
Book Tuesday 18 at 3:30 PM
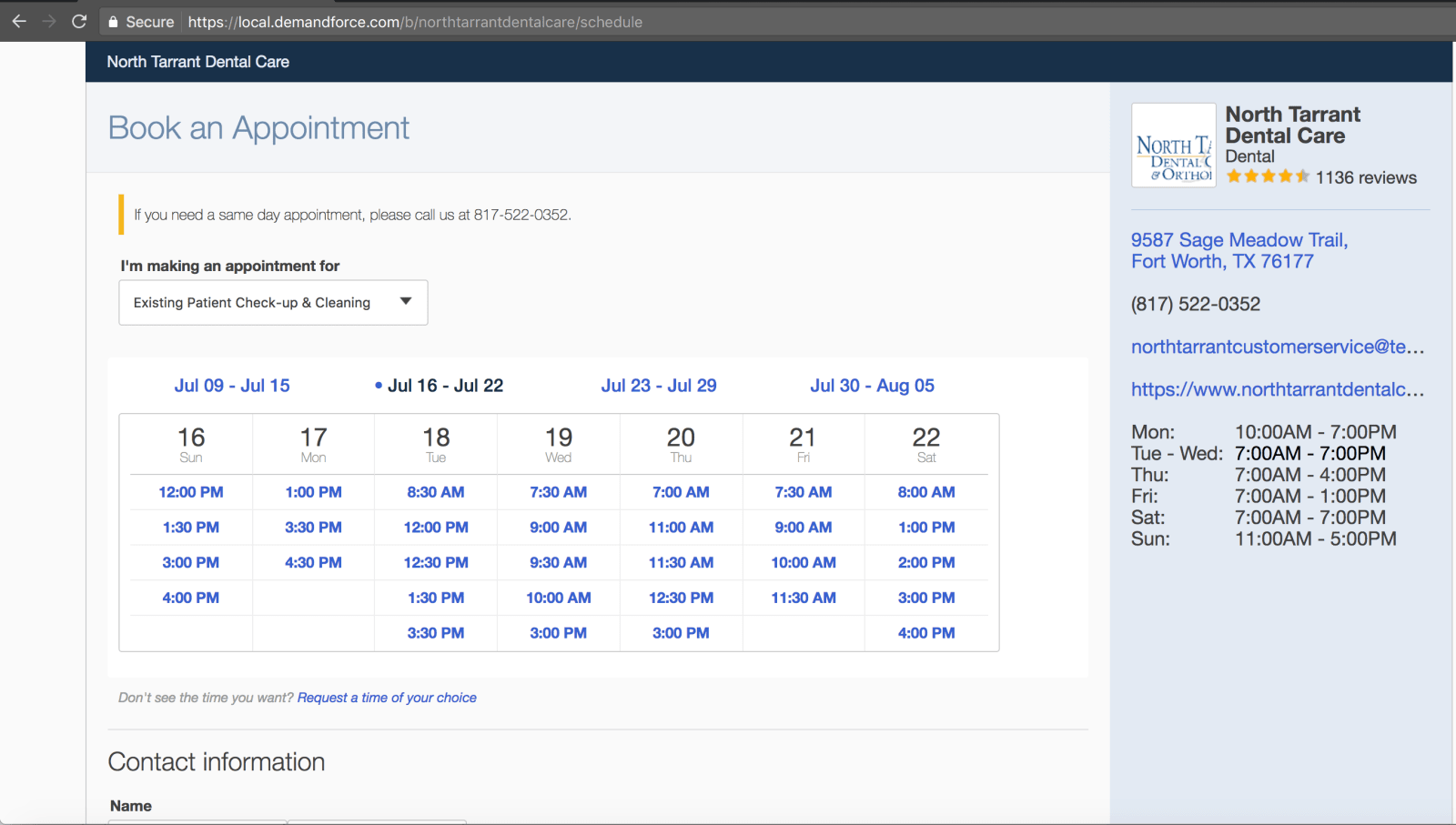point(436,633)
